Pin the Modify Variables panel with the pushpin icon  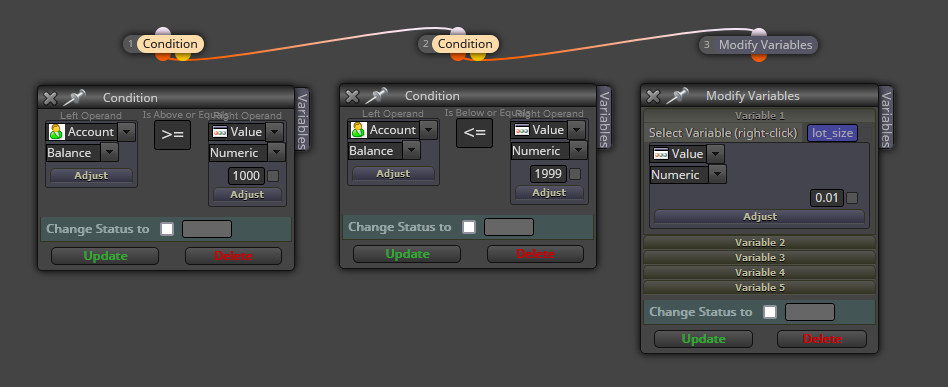coord(677,96)
